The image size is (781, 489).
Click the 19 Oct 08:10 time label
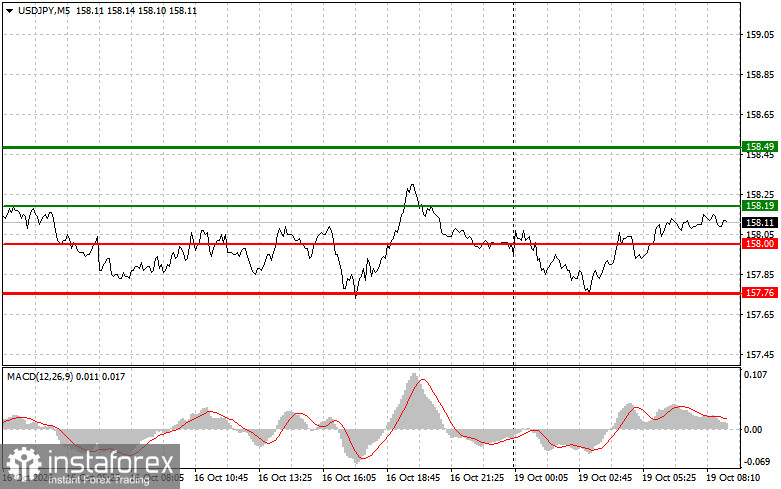pyautogui.click(x=733, y=478)
